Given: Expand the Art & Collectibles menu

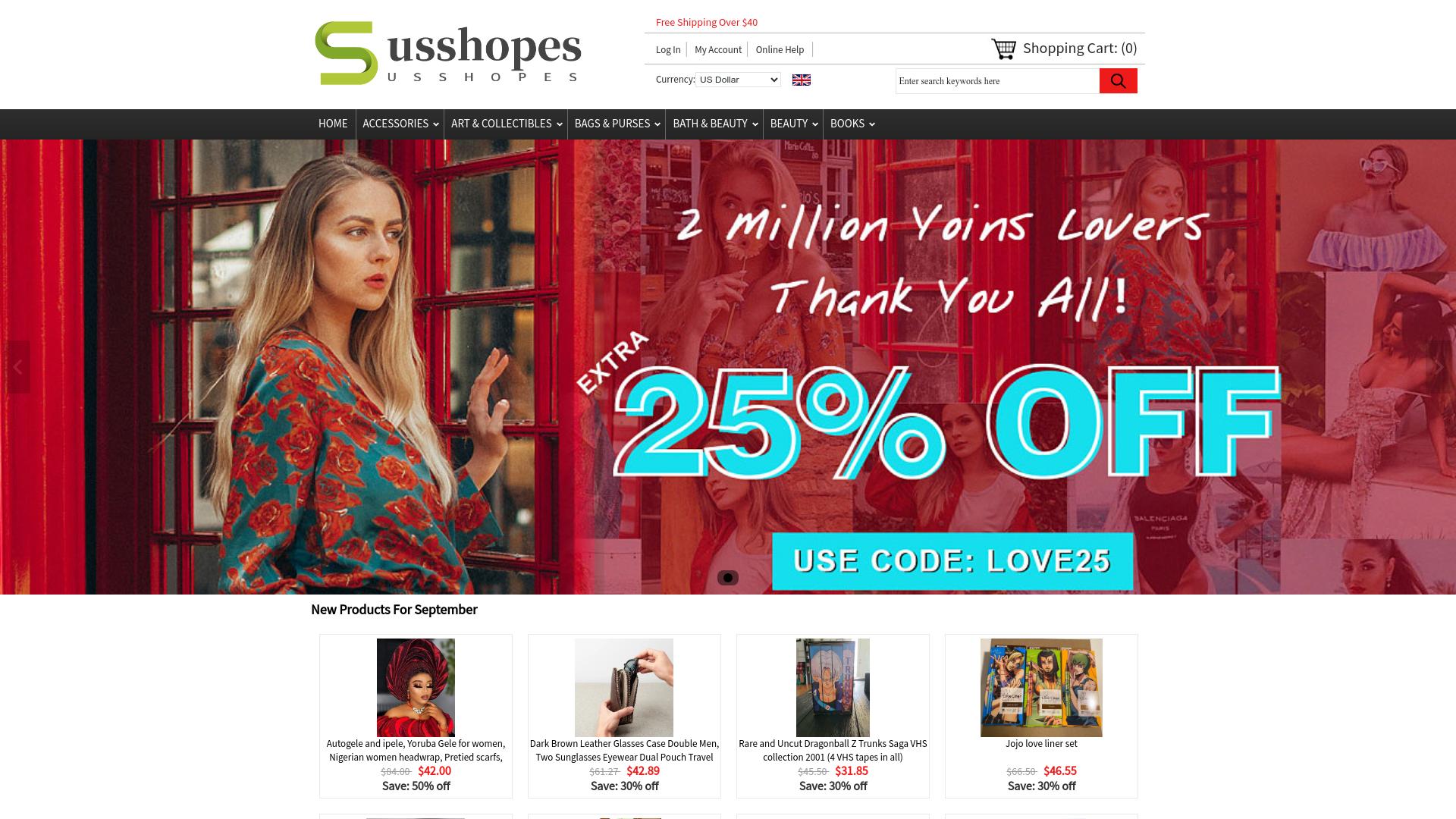Looking at the screenshot, I should coord(506,124).
